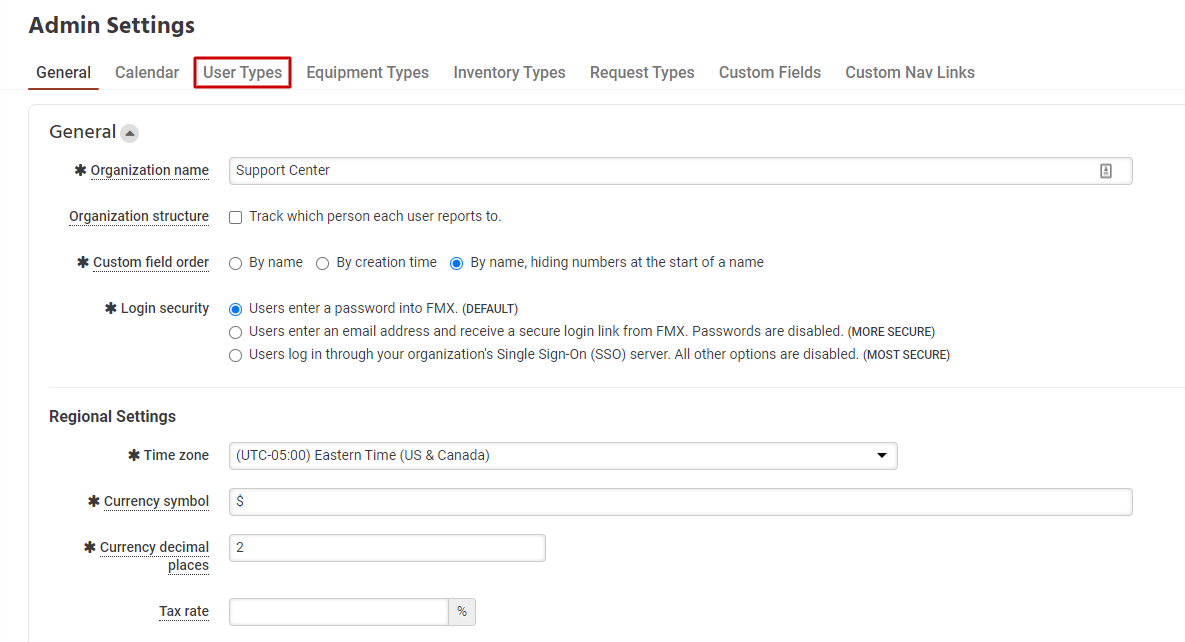Select 'By creation time' radio option
The width and height of the screenshot is (1185, 642).
323,263
